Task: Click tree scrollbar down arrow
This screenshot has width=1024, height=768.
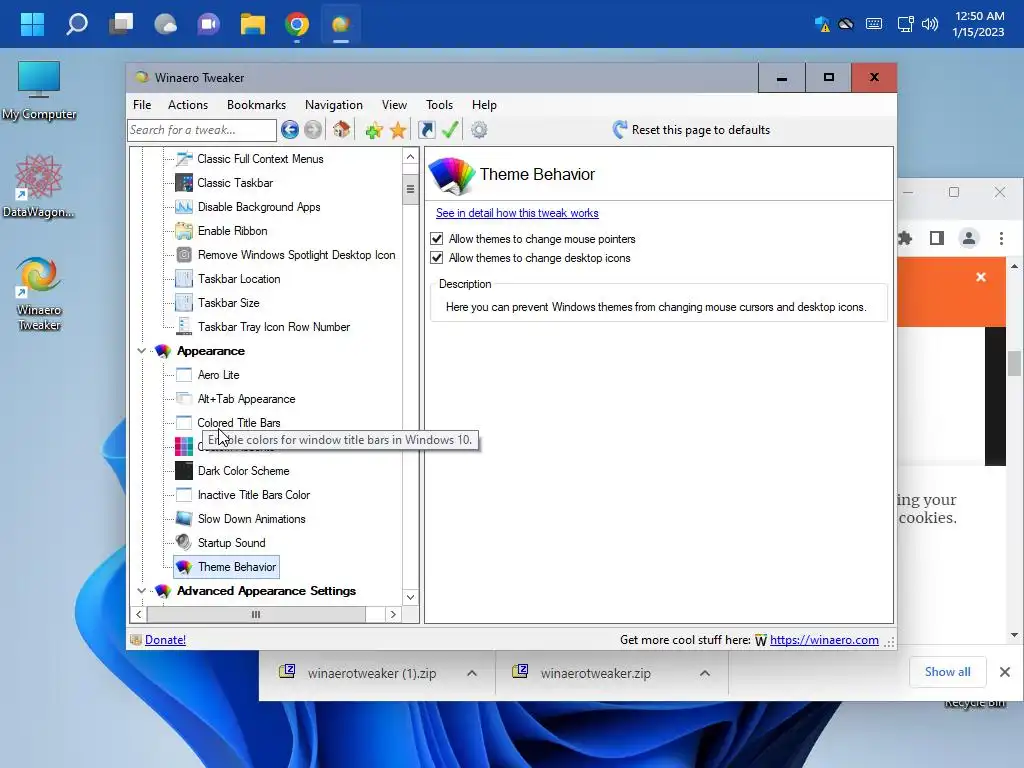Action: click(x=410, y=597)
